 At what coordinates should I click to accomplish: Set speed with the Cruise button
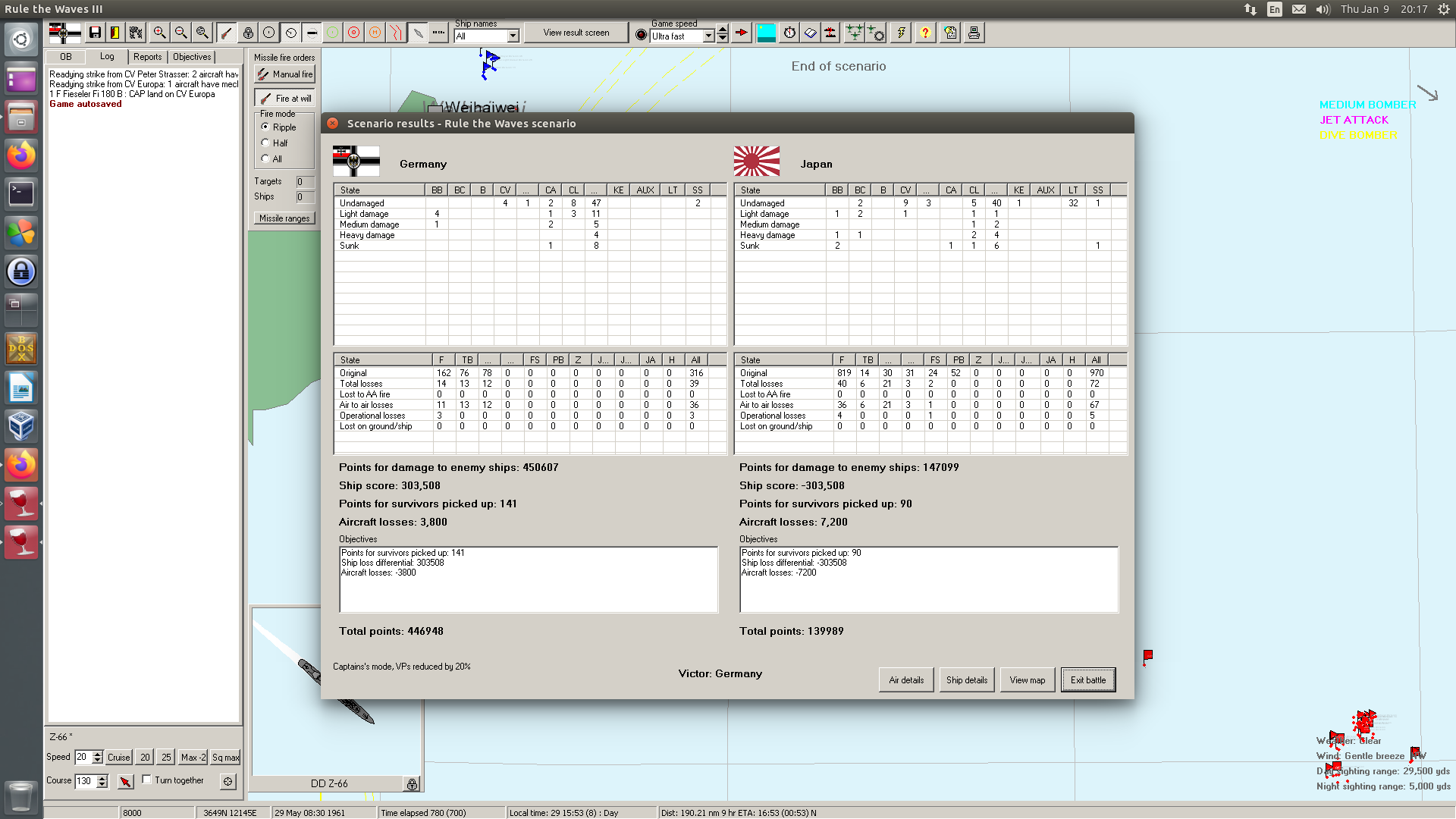pos(119,758)
